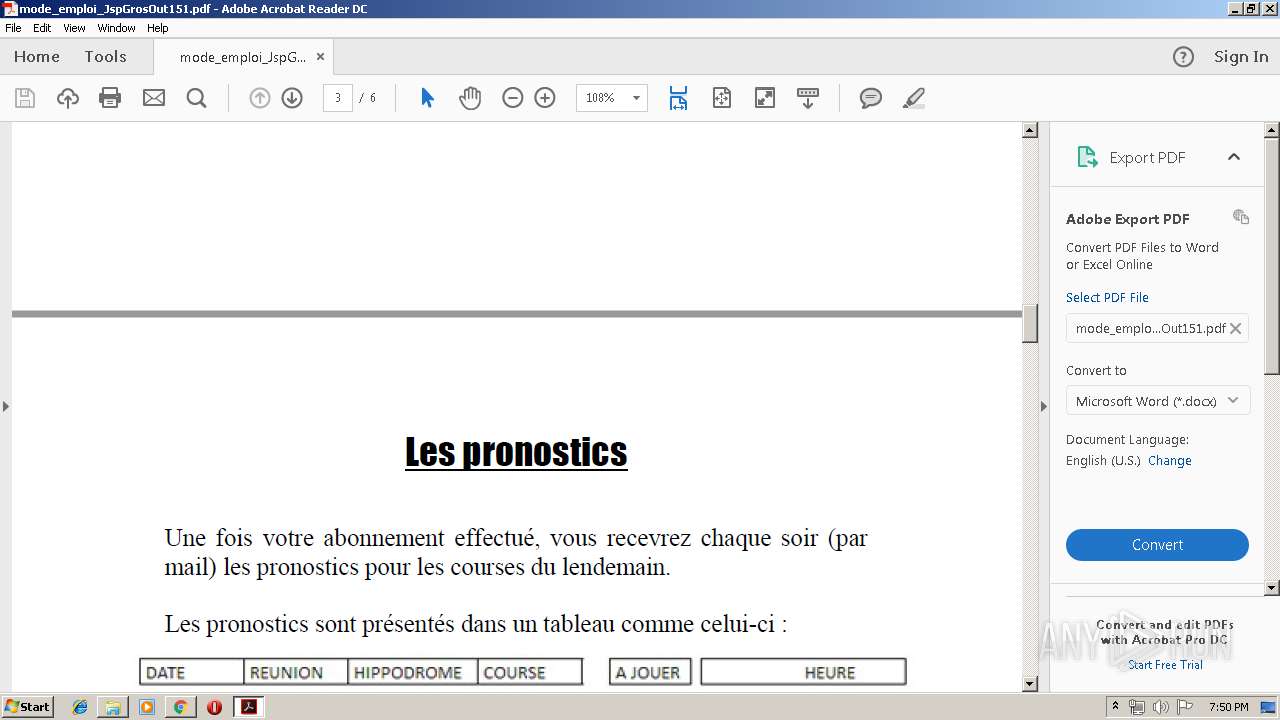Remove the selected file with the X icon
Viewport: 1280px width, 720px height.
(1236, 328)
